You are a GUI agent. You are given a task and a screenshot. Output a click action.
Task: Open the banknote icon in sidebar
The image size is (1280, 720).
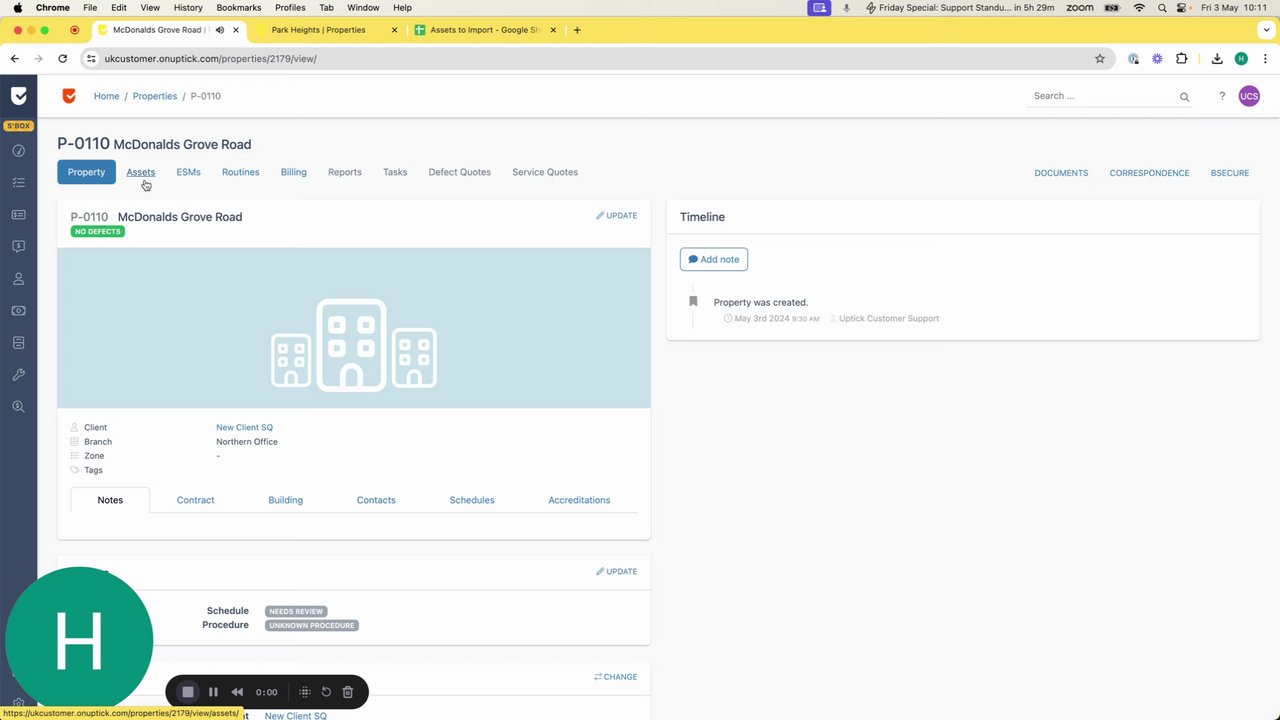[18, 311]
